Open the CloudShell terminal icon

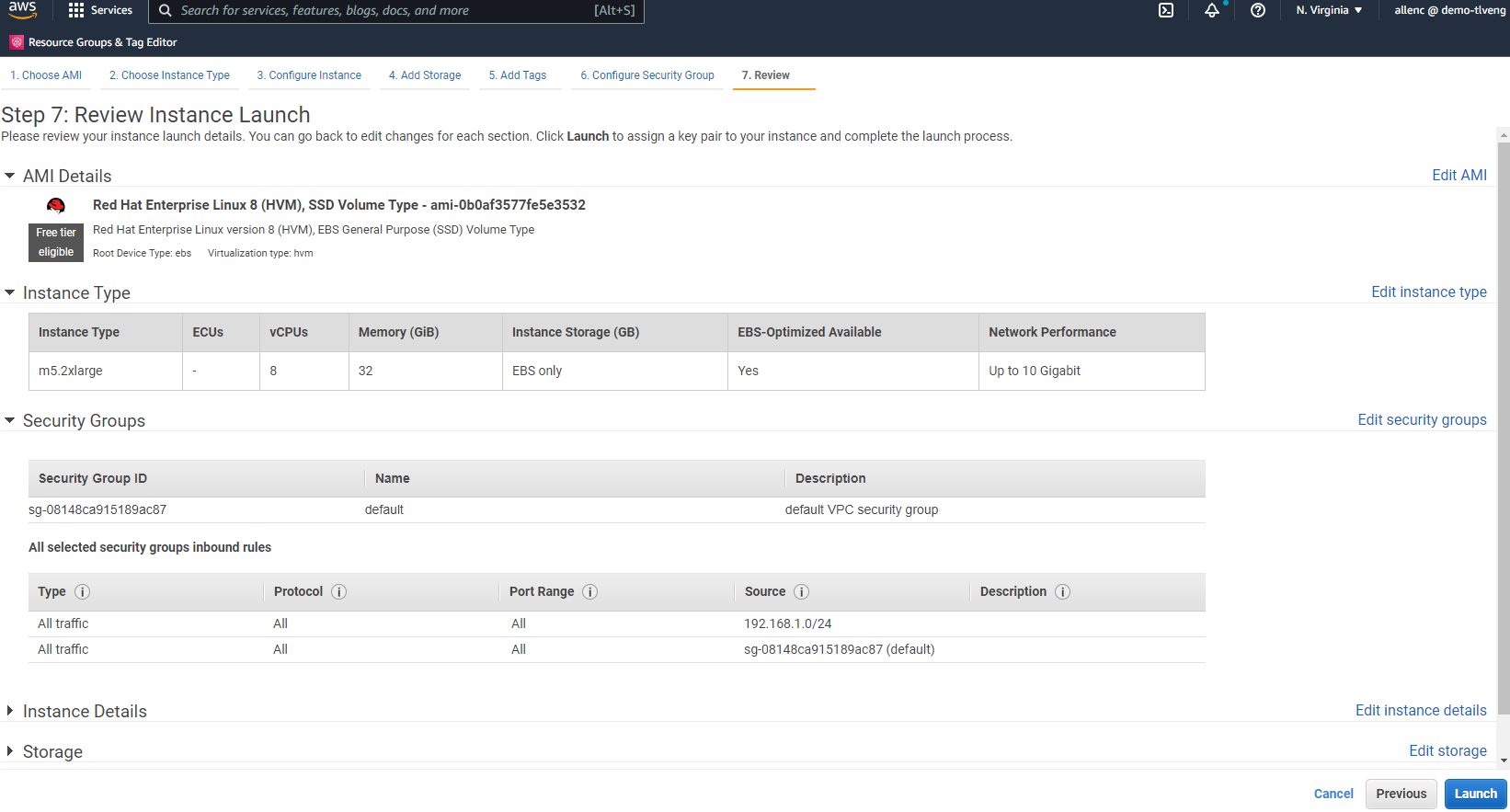[1165, 10]
